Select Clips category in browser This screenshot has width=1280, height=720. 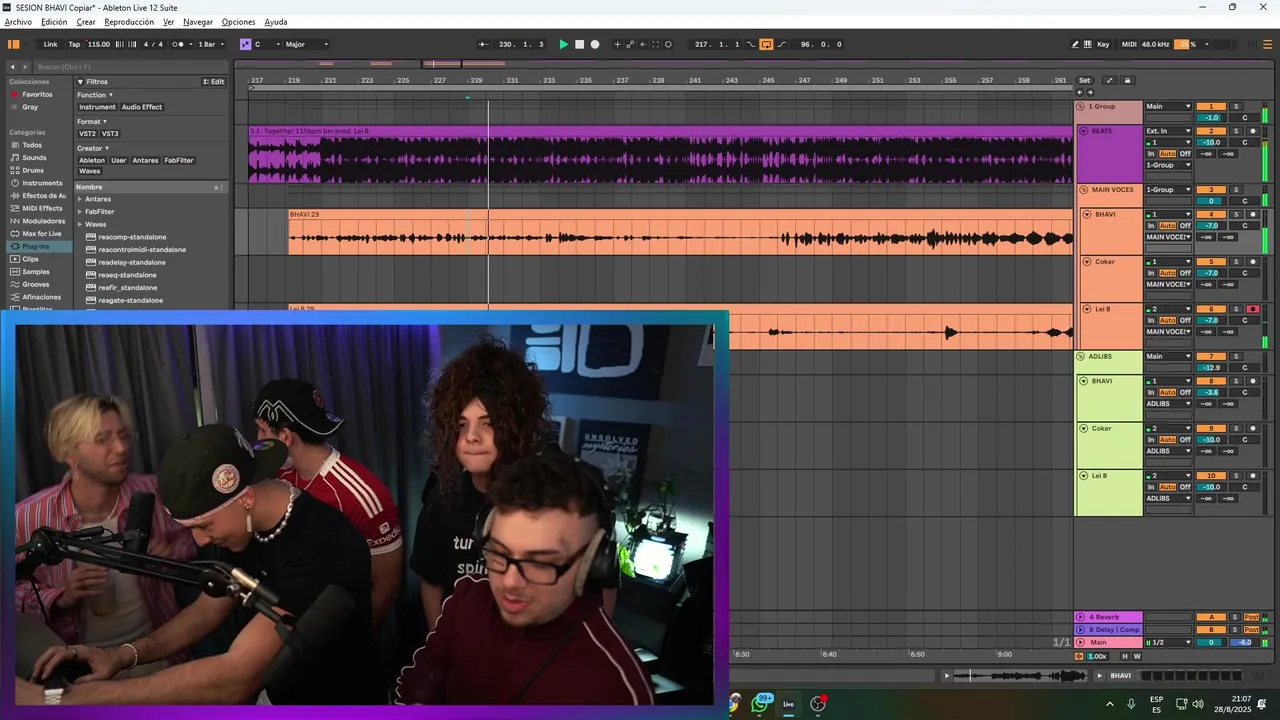coord(31,259)
